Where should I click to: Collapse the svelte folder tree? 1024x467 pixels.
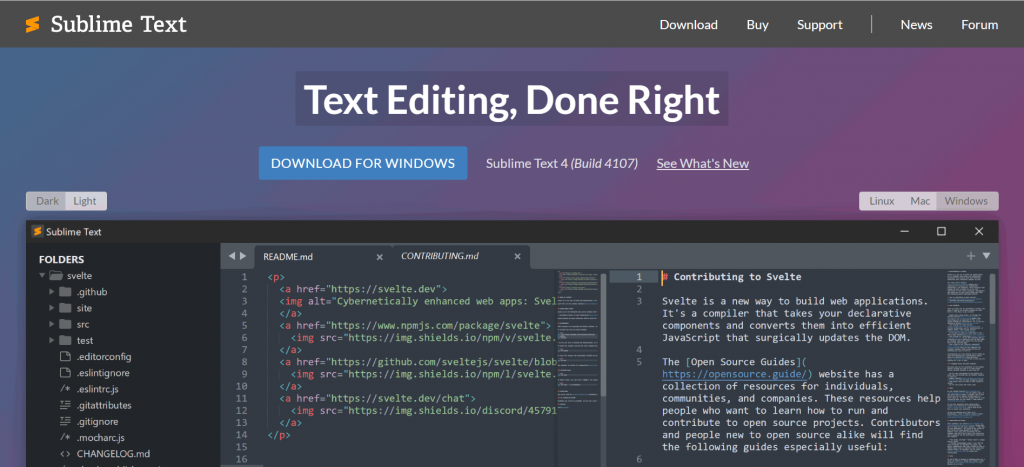tap(42, 276)
